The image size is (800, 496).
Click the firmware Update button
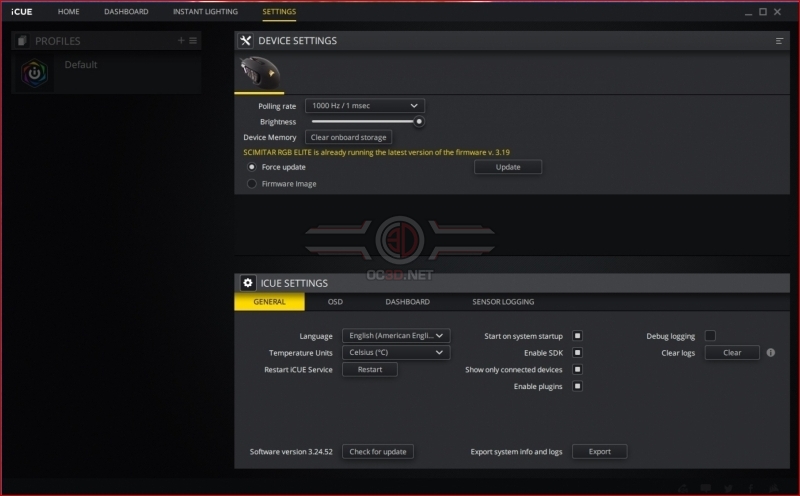(508, 167)
